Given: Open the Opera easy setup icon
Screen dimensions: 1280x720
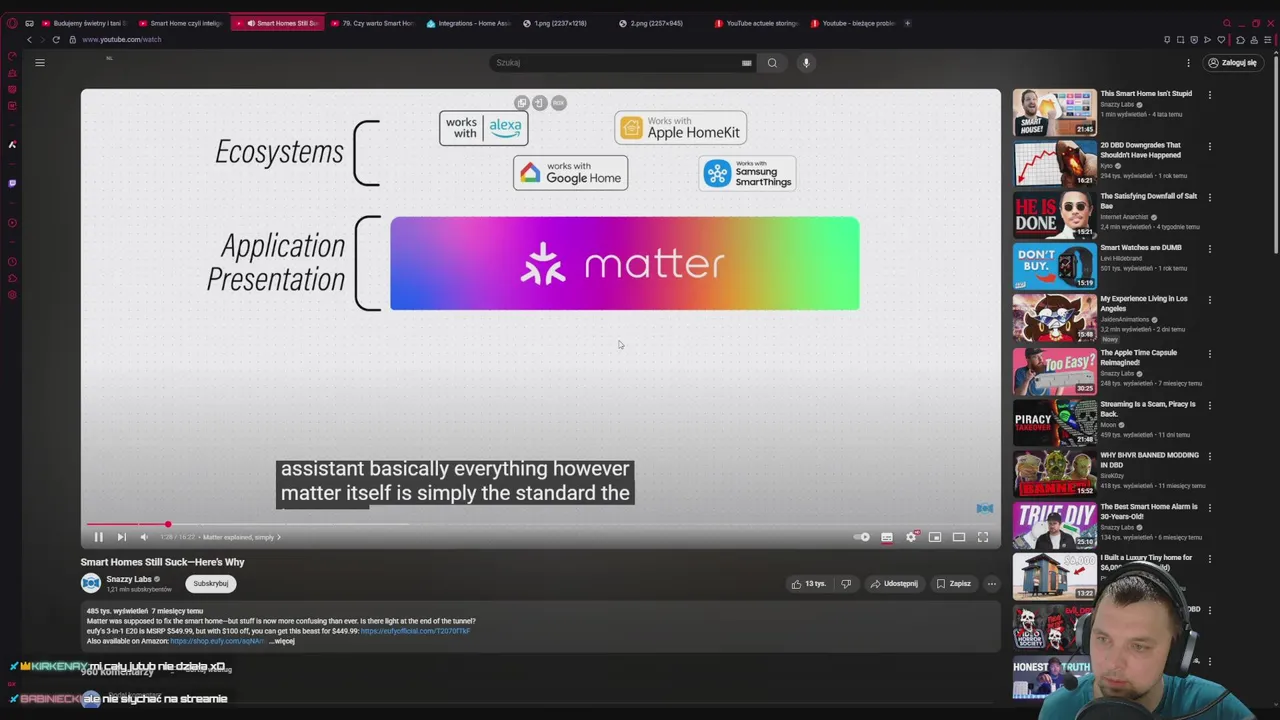Looking at the screenshot, I should (x=1268, y=40).
